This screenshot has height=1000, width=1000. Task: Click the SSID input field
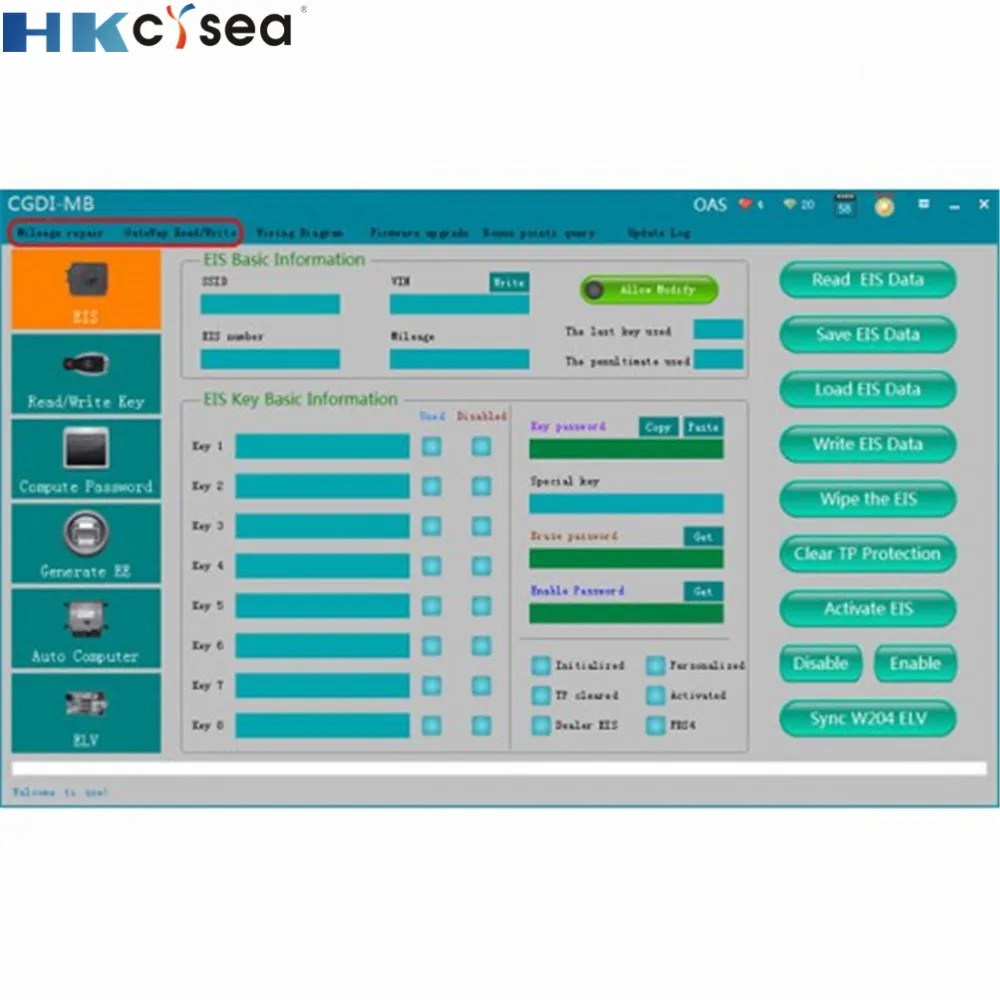270,304
